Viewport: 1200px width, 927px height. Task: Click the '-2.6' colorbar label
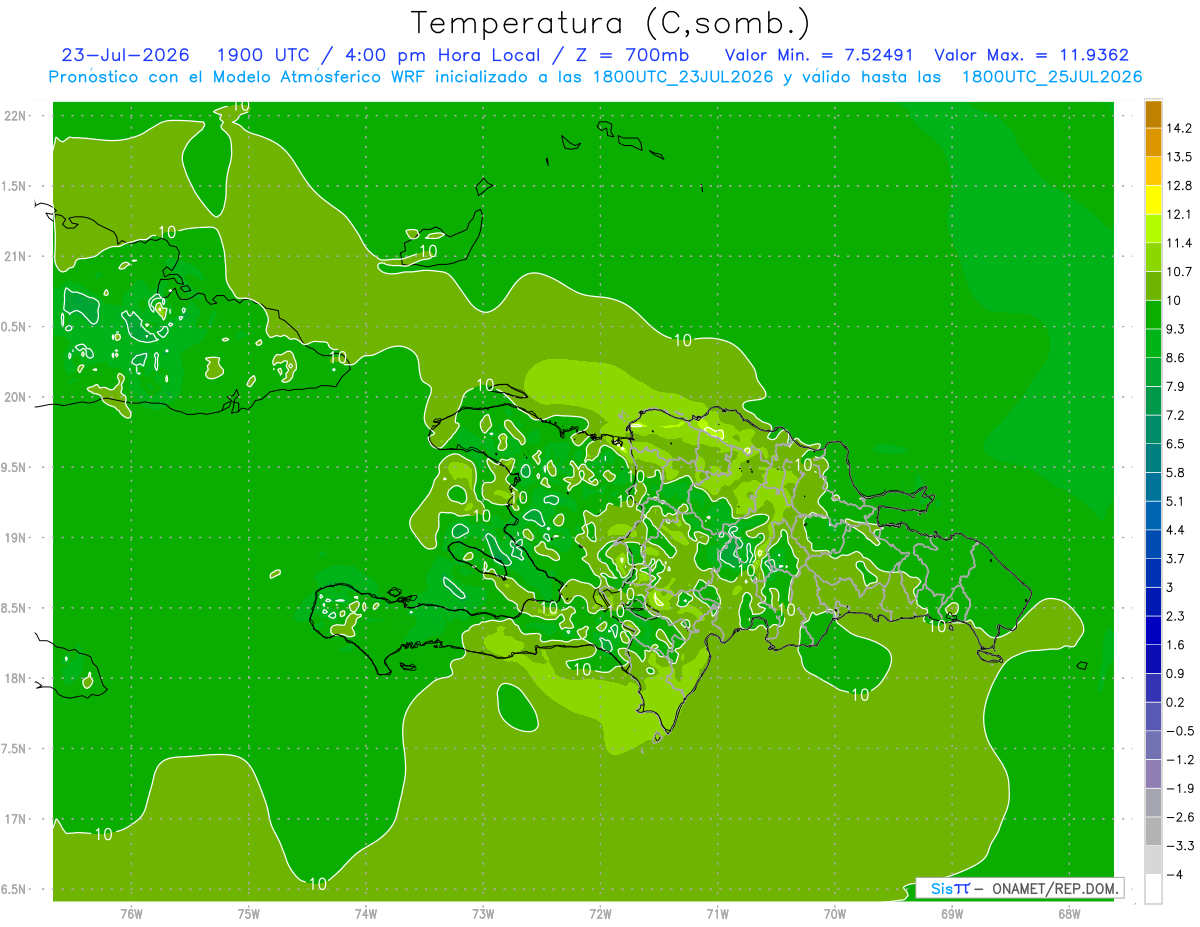(x=1179, y=818)
